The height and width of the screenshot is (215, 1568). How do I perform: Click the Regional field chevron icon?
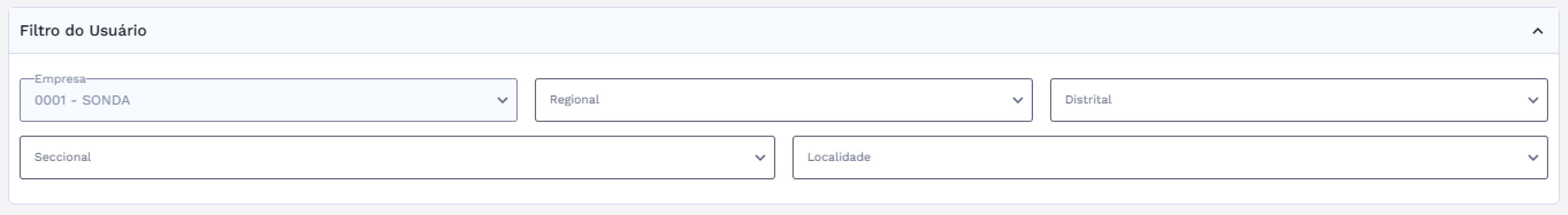click(x=1018, y=100)
